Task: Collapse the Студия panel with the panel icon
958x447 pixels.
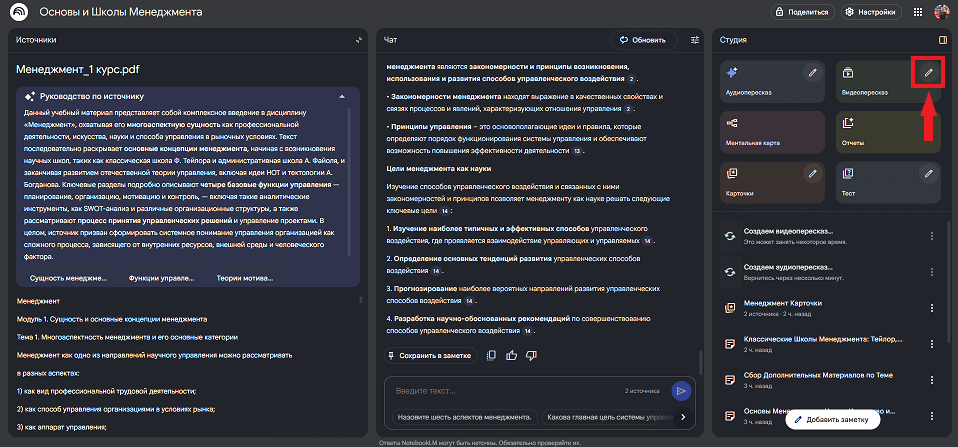Action: [942, 40]
